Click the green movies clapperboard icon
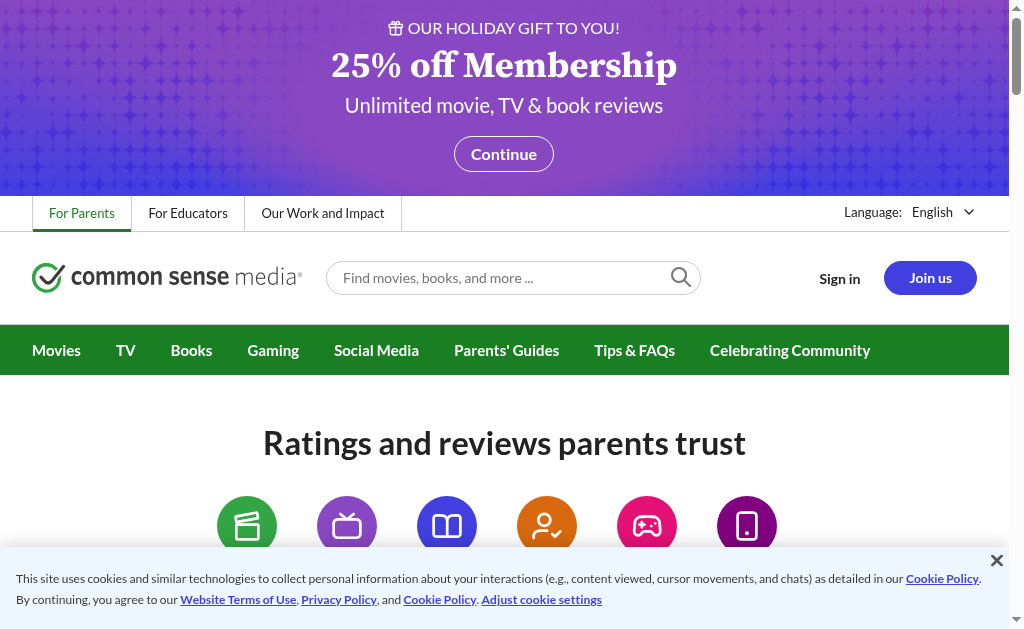Image resolution: width=1024 pixels, height=629 pixels. (247, 525)
